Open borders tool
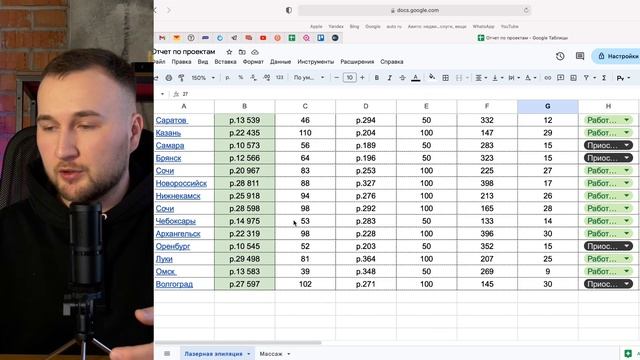Screen dimensions: 640x360 point(446,78)
